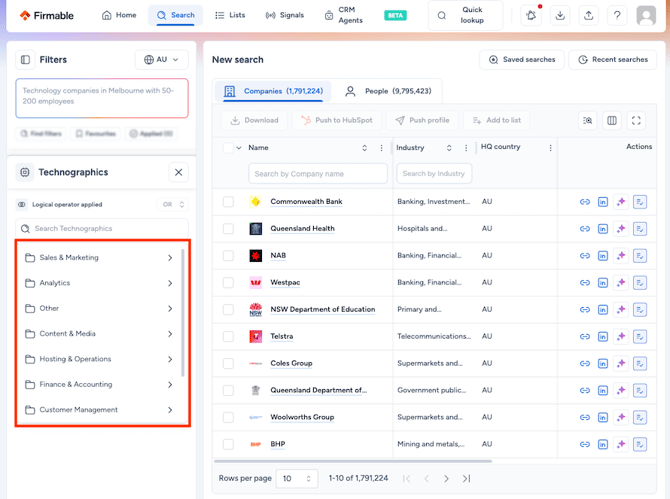Expand Sales & Marketing category
670x499 pixels.
tap(99, 258)
